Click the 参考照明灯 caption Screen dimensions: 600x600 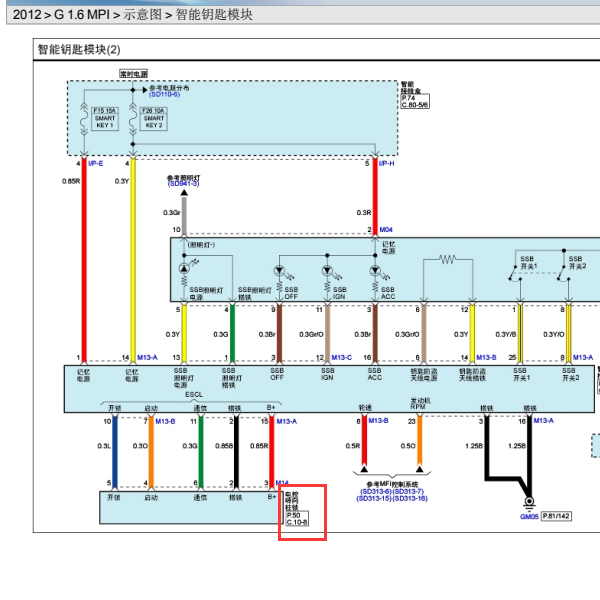click(183, 178)
